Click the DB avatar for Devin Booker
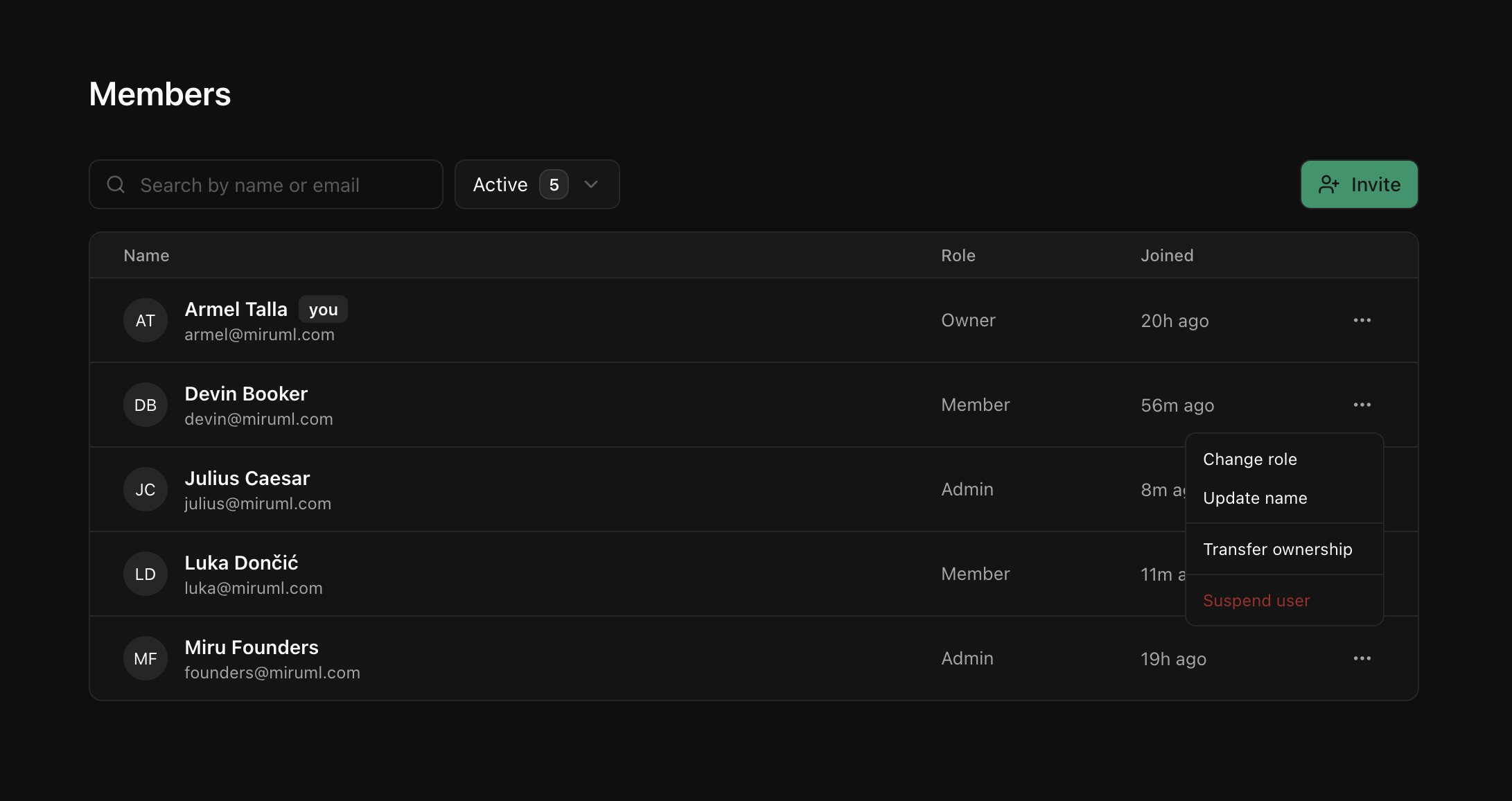 (x=146, y=405)
